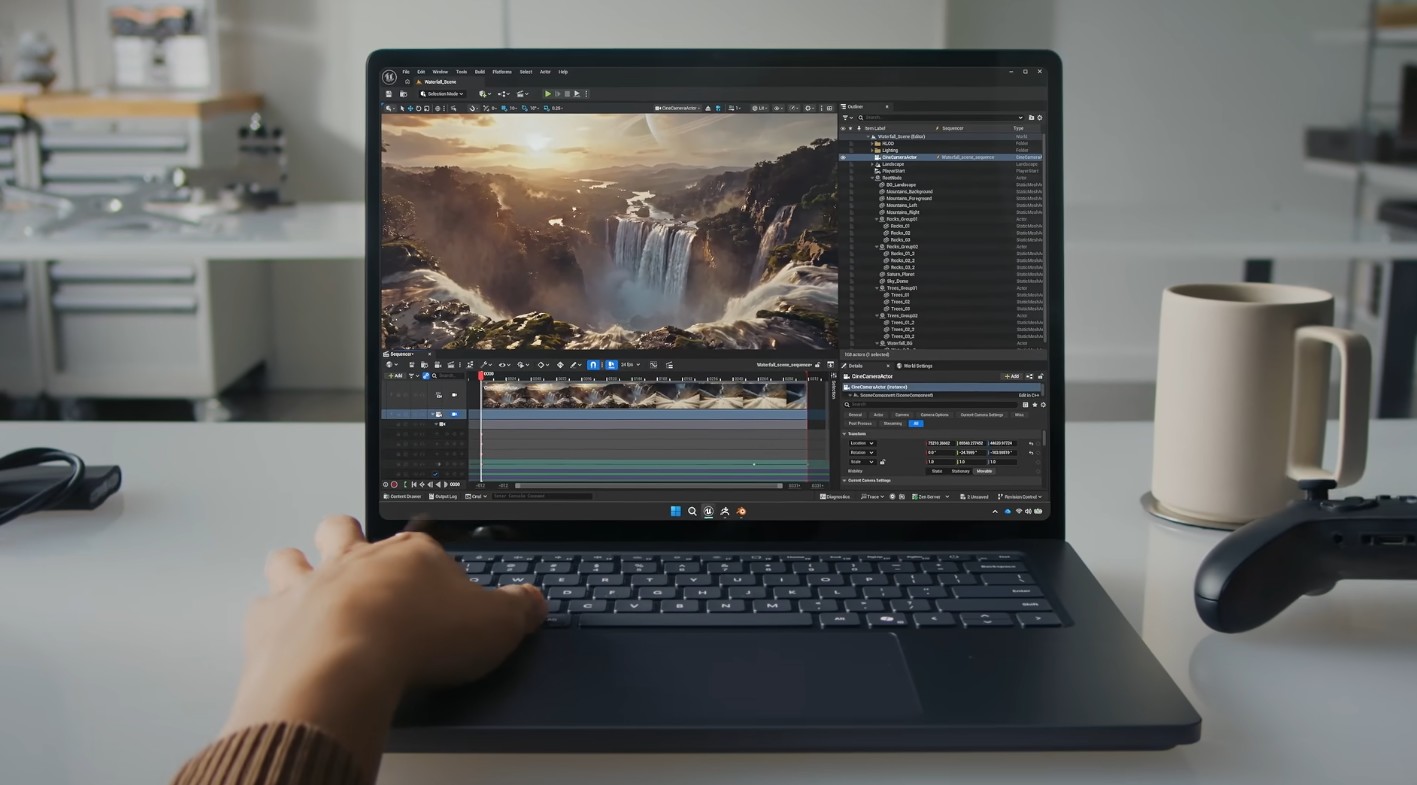Open the Selection Mode dropdown

point(440,94)
